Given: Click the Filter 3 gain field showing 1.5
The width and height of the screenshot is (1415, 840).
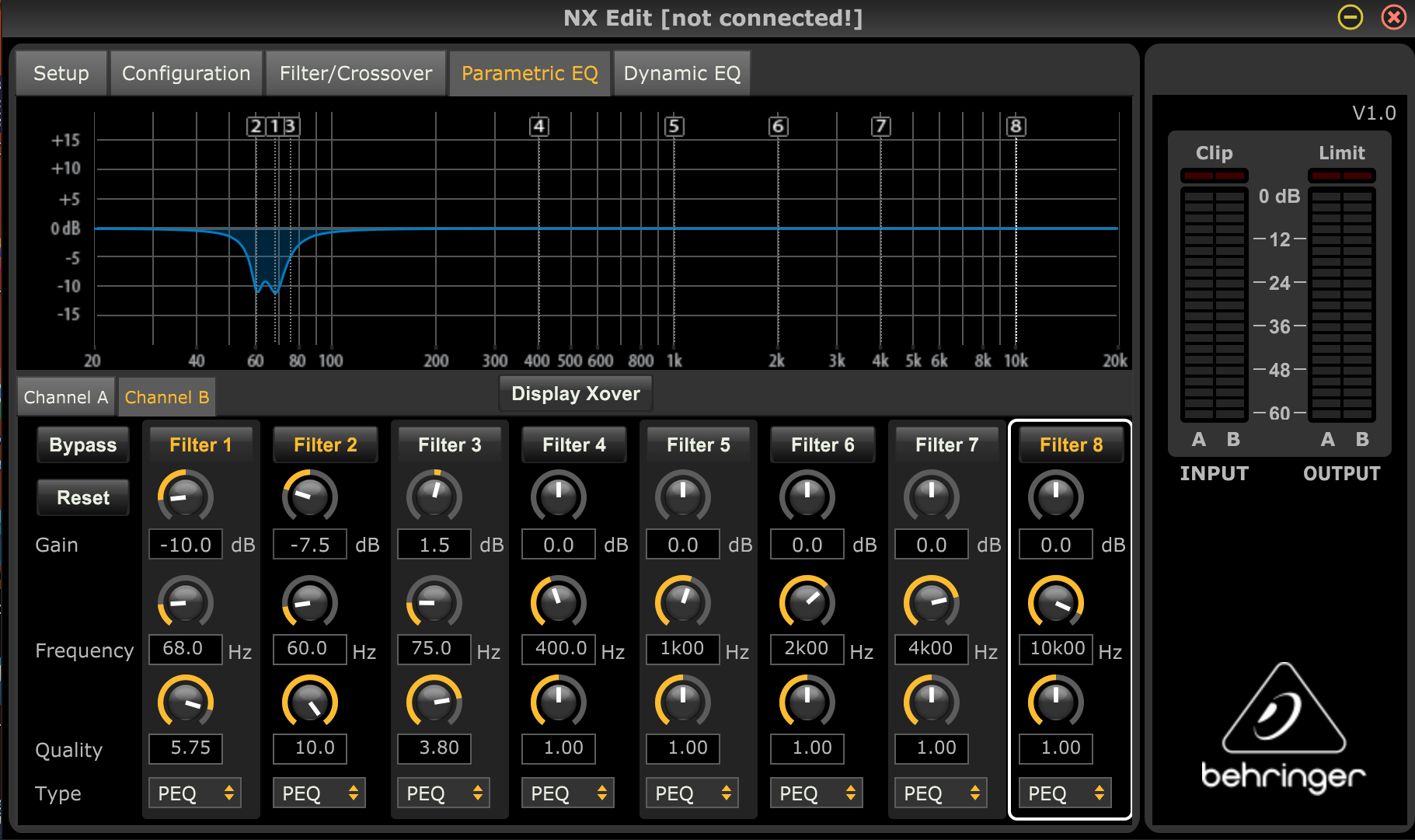Looking at the screenshot, I should [x=434, y=545].
